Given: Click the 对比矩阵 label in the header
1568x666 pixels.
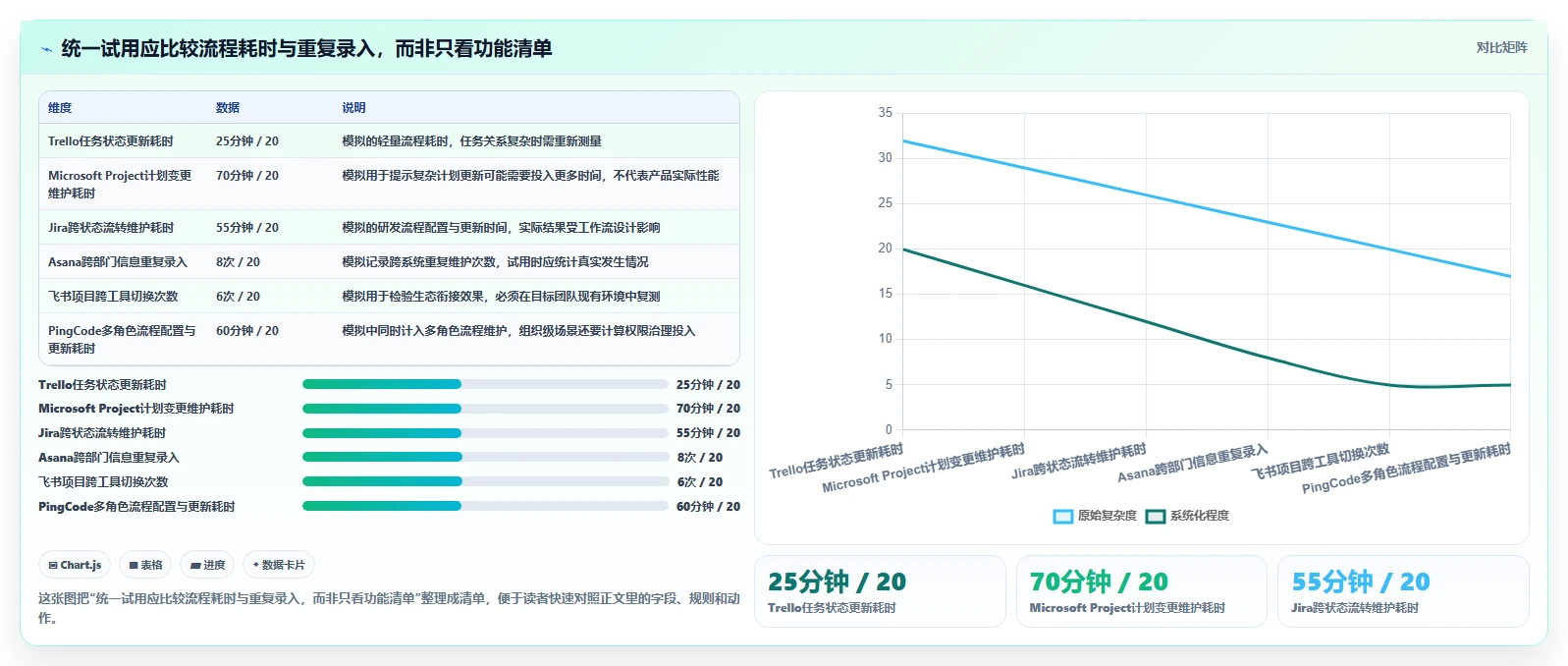Looking at the screenshot, I should point(1501,47).
